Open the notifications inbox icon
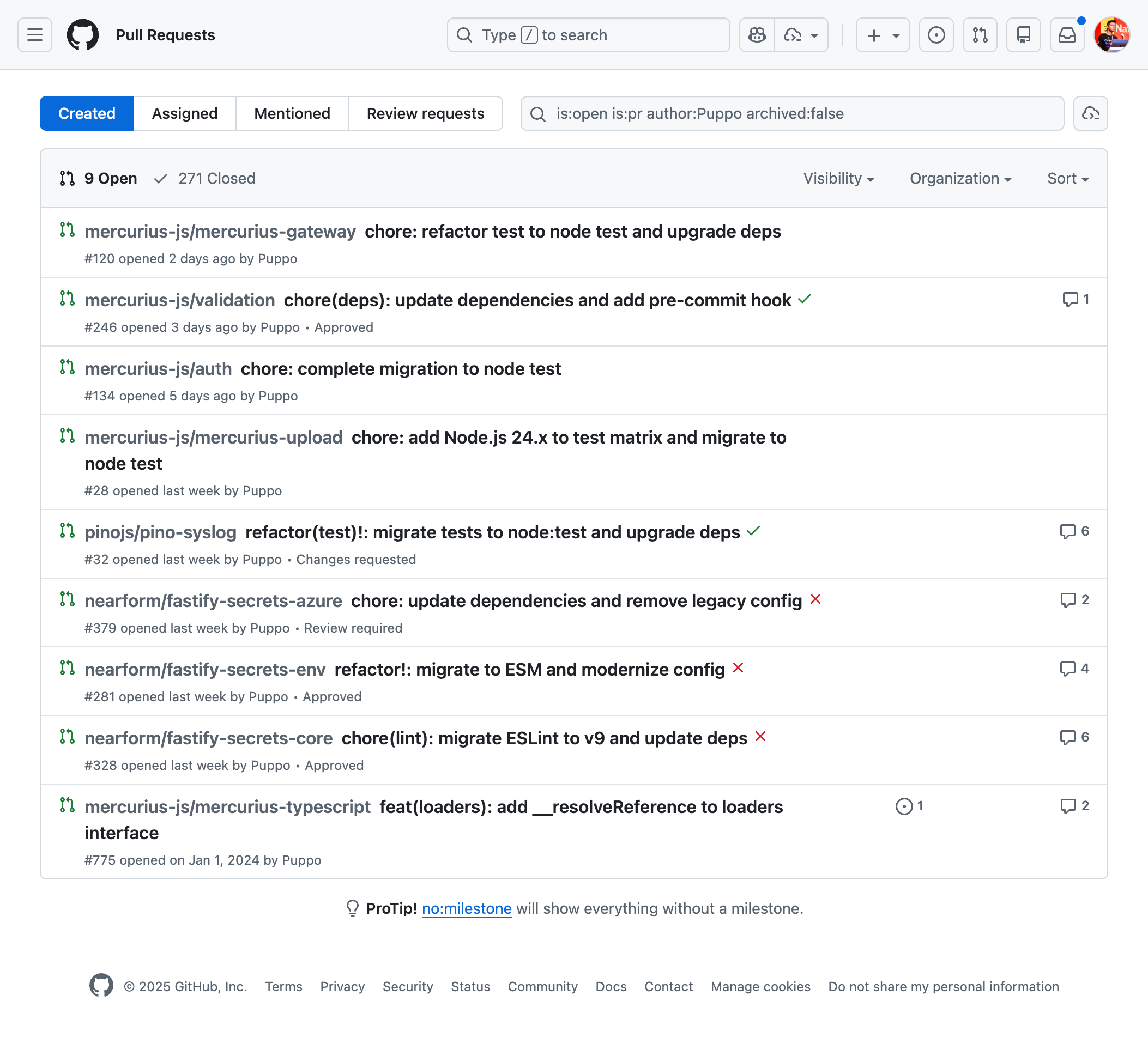 [x=1067, y=35]
